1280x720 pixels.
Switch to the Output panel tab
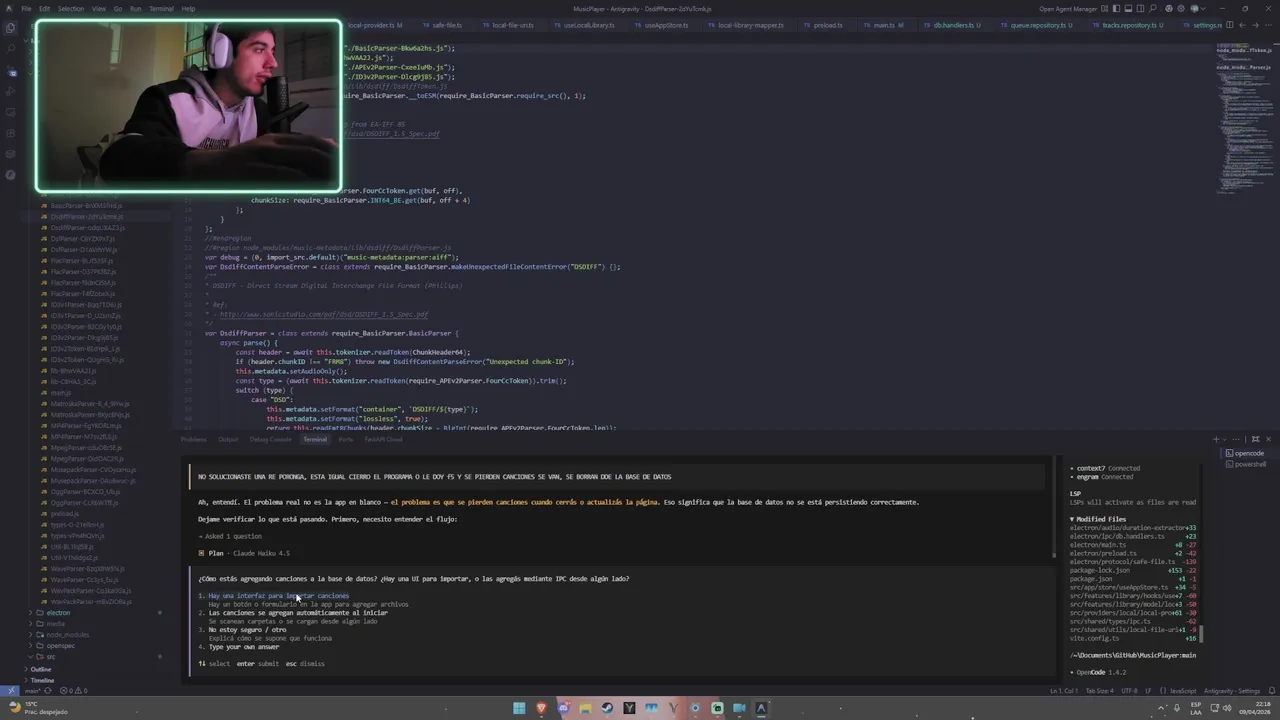tap(228, 439)
